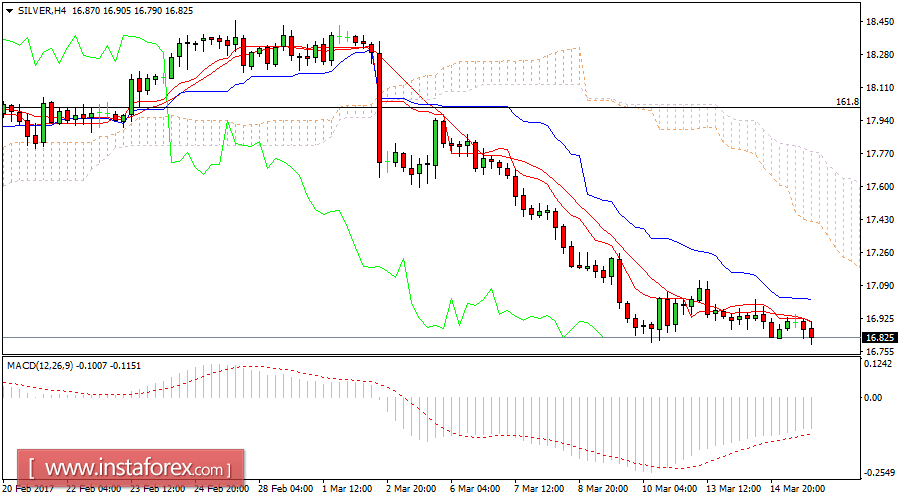Click the 17.260 price axis value
This screenshot has height=500, width=900.
(879, 253)
